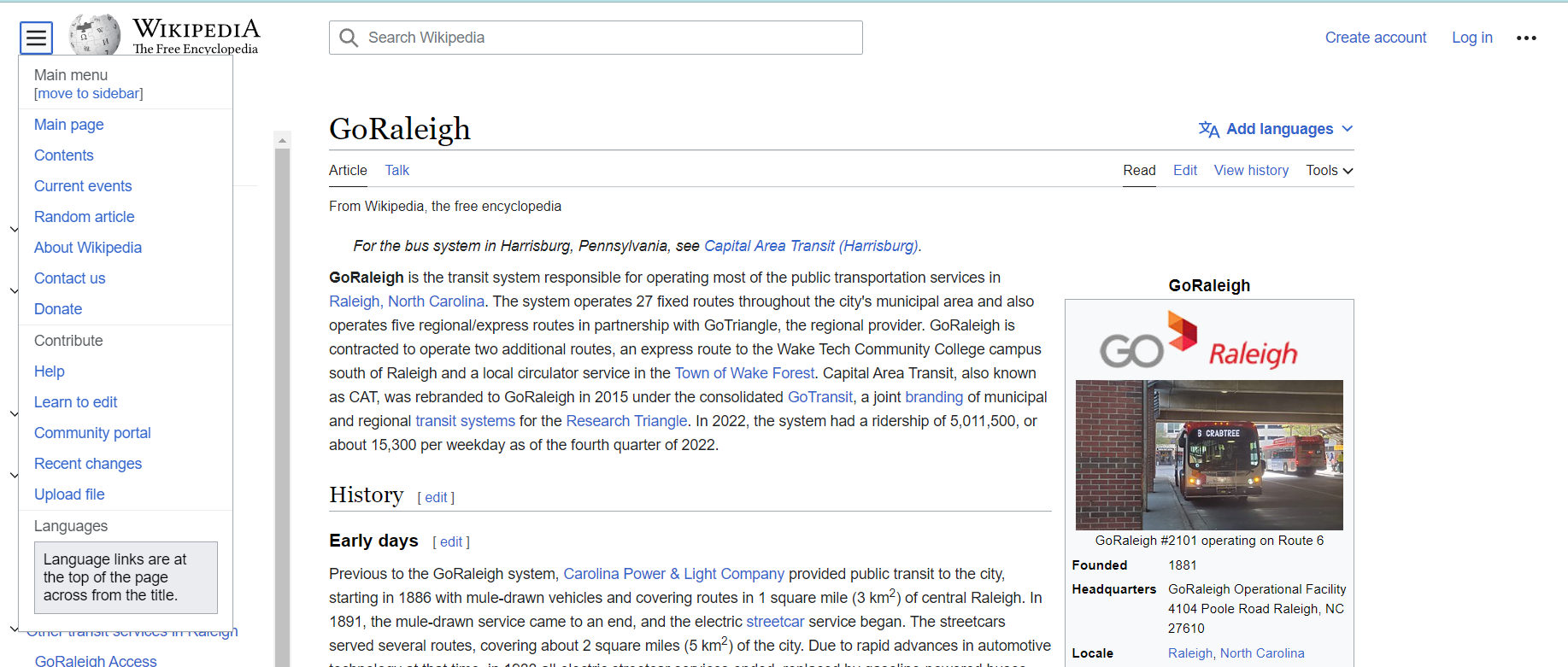Screen dimensions: 1568x667
Task: Click the contents scrollbar up arrow
Action: [282, 139]
